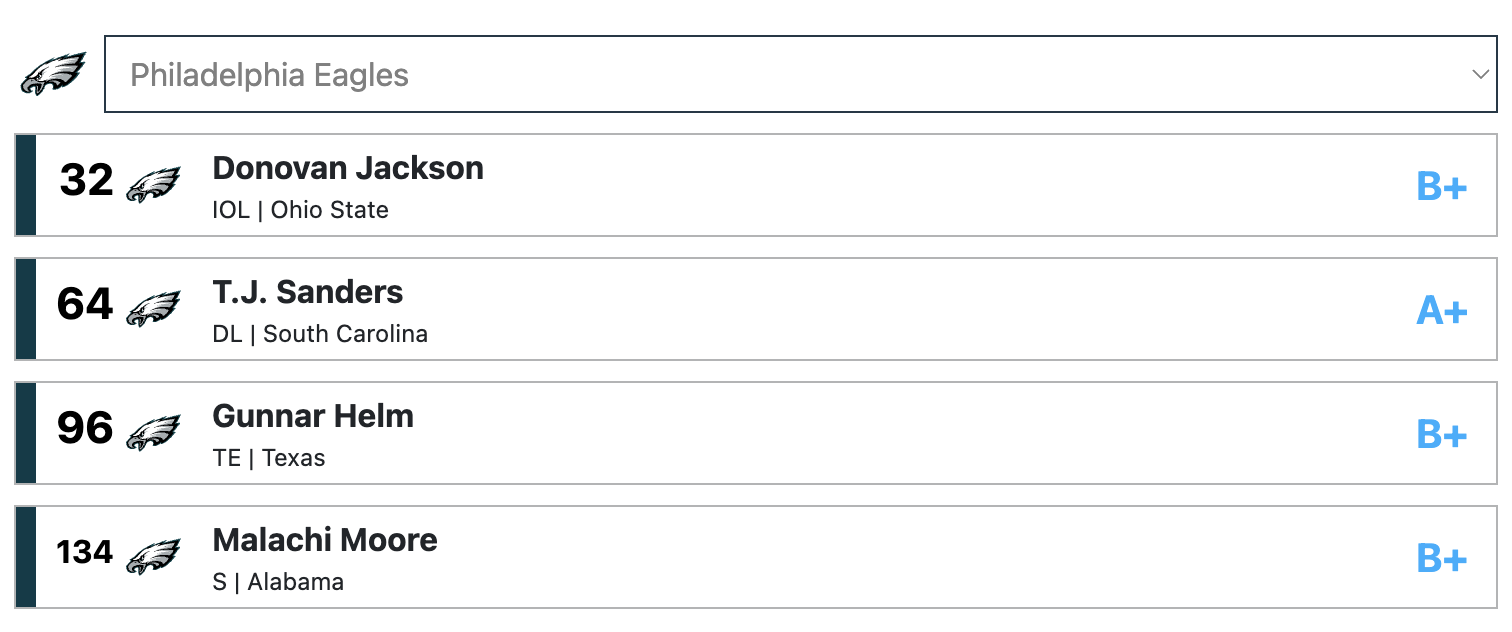Click the team dropdown chevron arrow
The image size is (1512, 632).
(x=1480, y=75)
